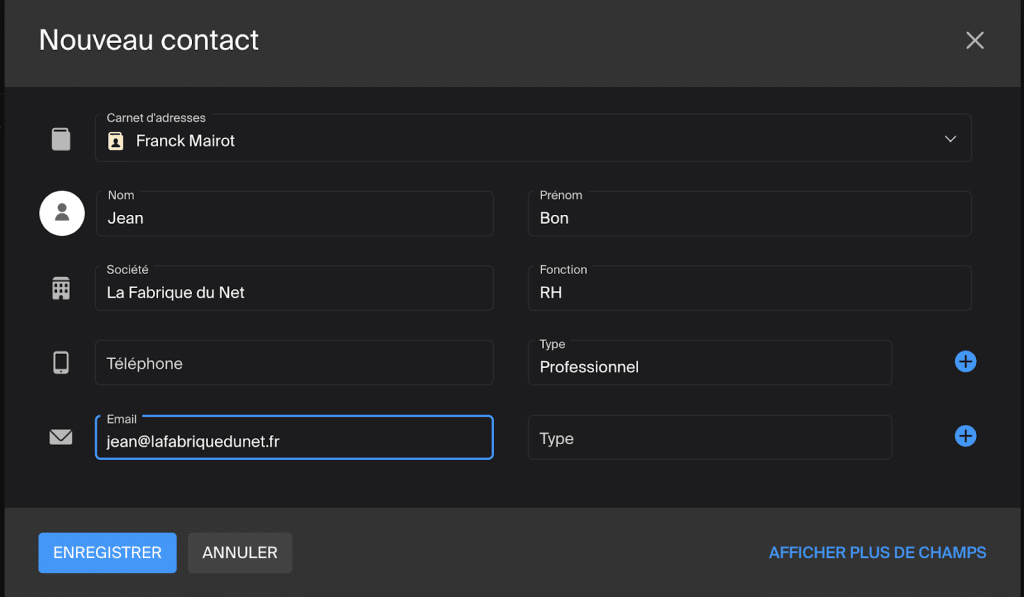Click the company building icon

tap(61, 289)
